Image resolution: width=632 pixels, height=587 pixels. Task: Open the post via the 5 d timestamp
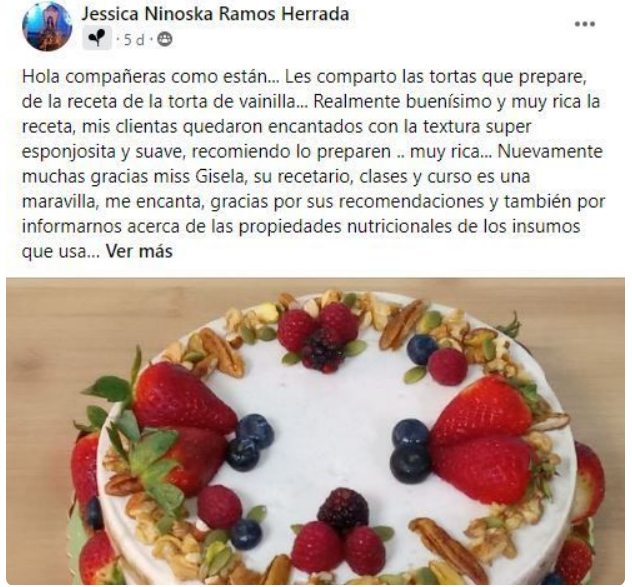coord(134,40)
